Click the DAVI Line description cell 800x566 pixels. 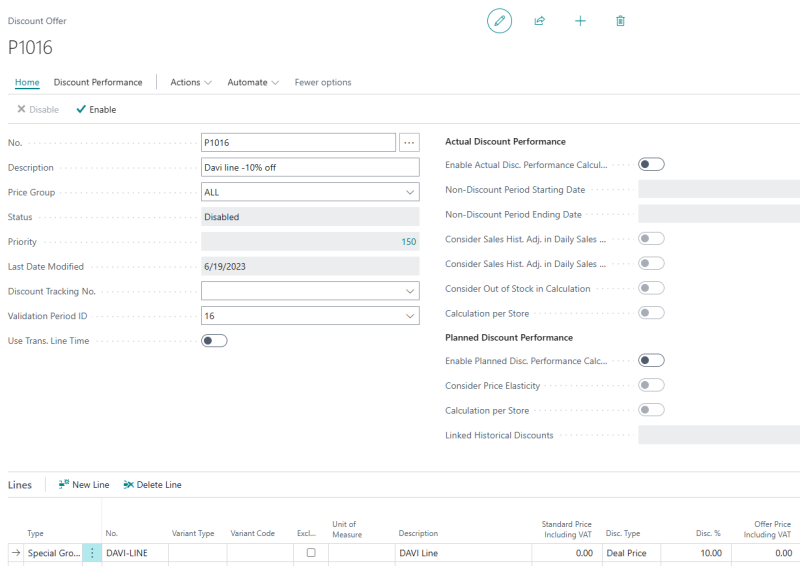click(x=463, y=553)
